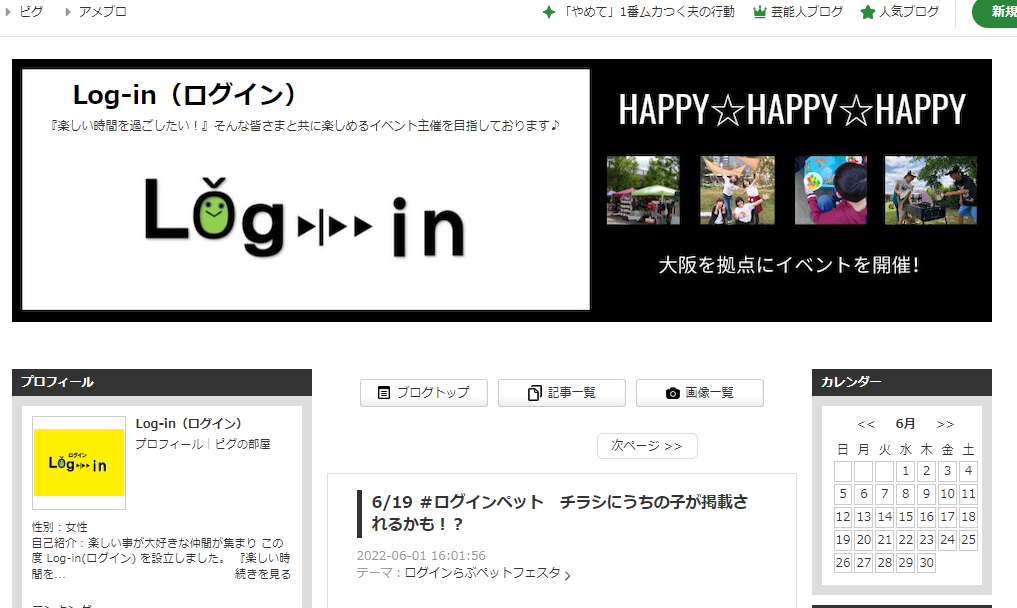This screenshot has width=1017, height=608.
Task: Click the HAPPY☆HAPPY☆HAPPY banner heading
Action: (x=792, y=109)
